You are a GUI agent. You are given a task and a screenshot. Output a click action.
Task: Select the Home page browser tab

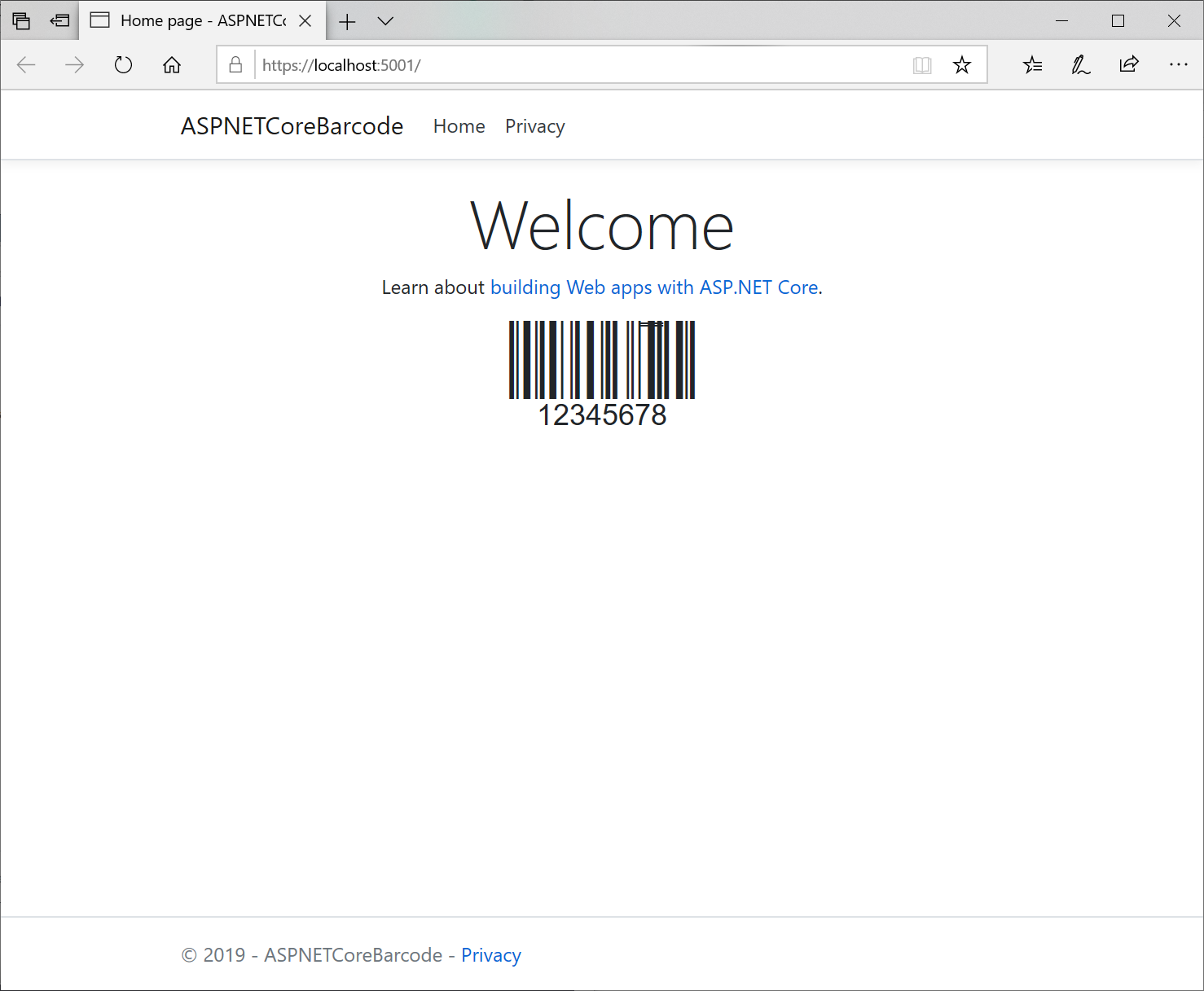pyautogui.click(x=203, y=20)
